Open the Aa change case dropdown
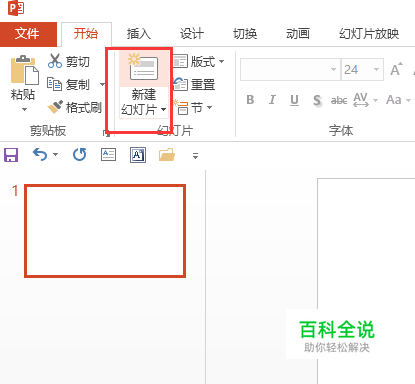The height and width of the screenshot is (384, 415). (x=398, y=100)
